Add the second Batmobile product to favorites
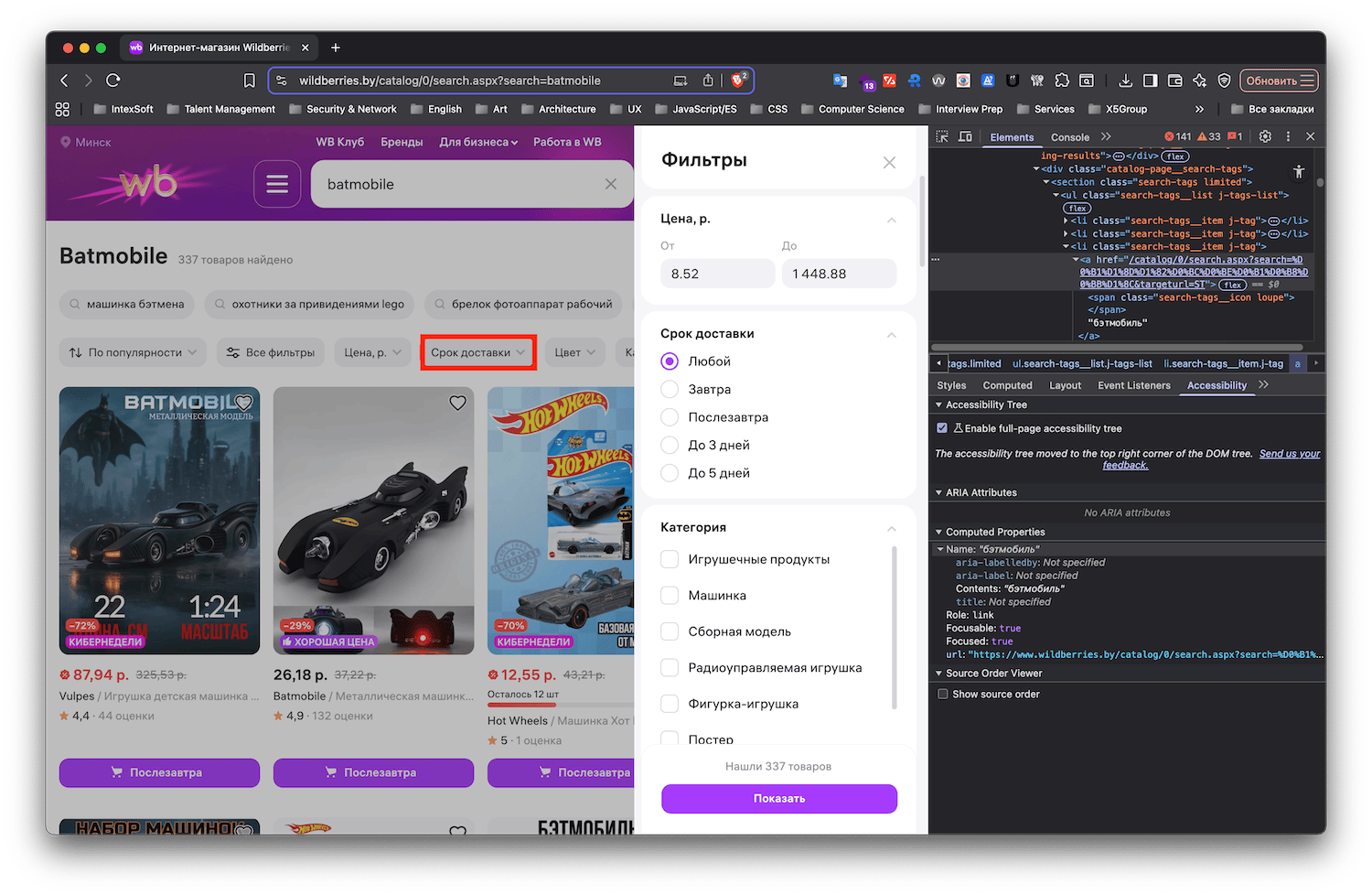This screenshot has width=1372, height=895. 457,404
